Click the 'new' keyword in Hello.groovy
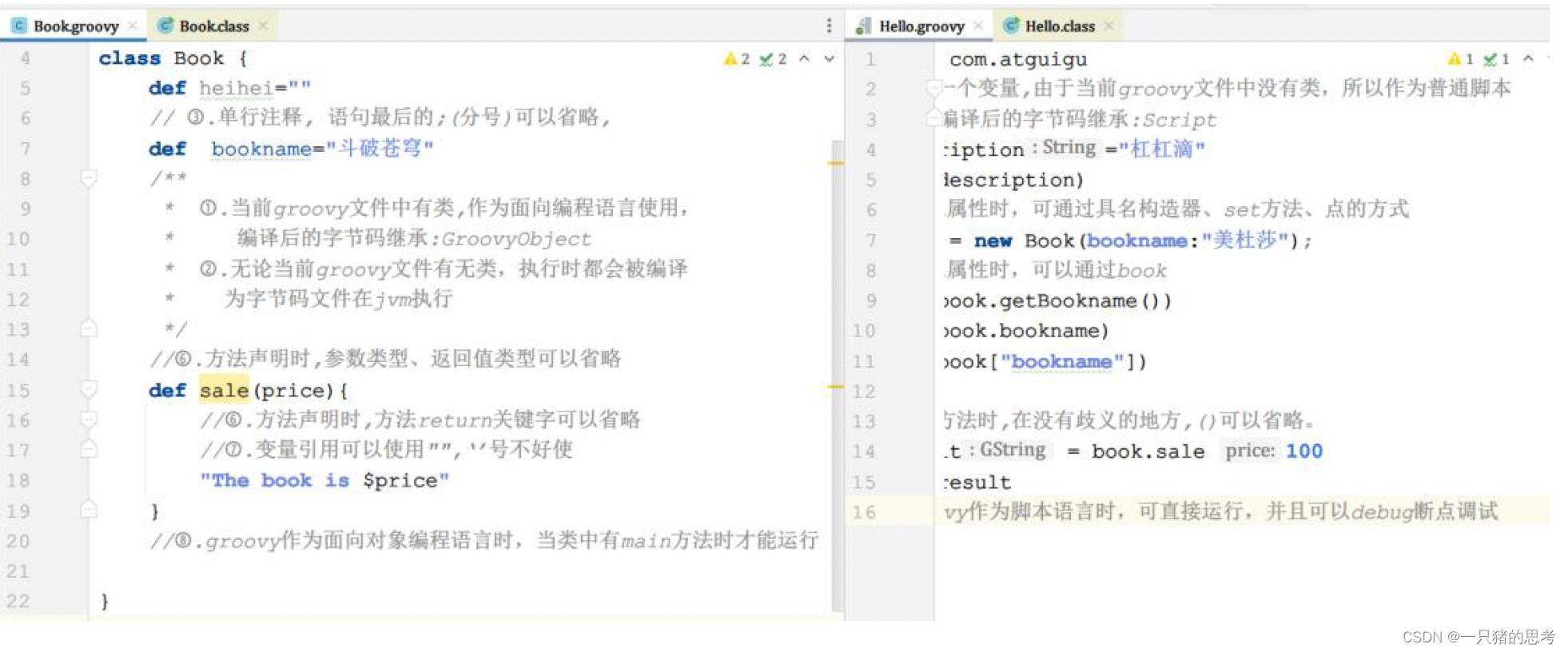The height and width of the screenshot is (652, 1568). tap(993, 241)
